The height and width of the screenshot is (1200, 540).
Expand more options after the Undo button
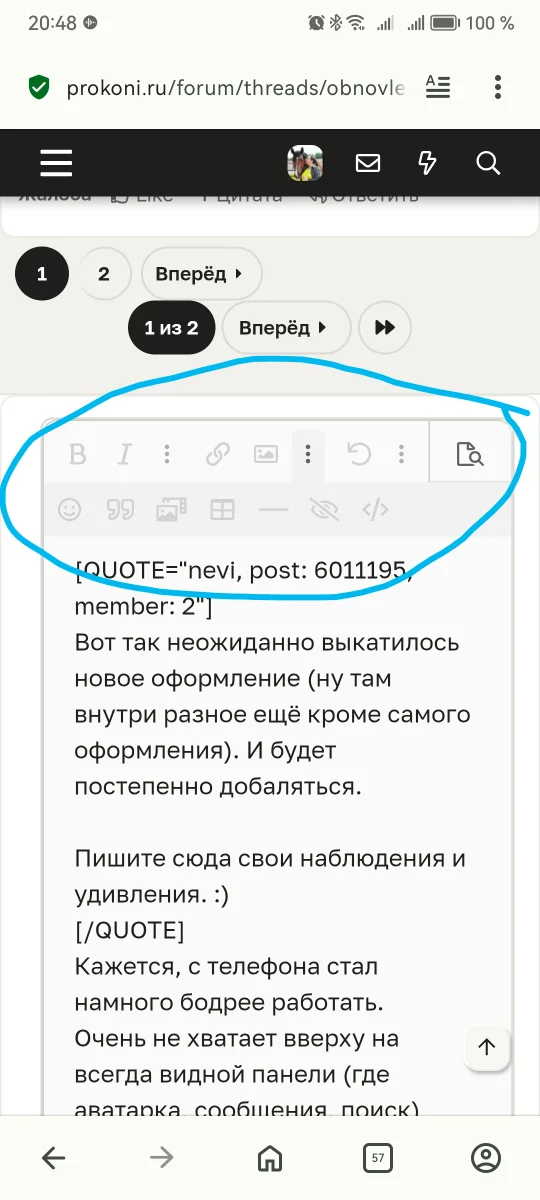click(401, 455)
